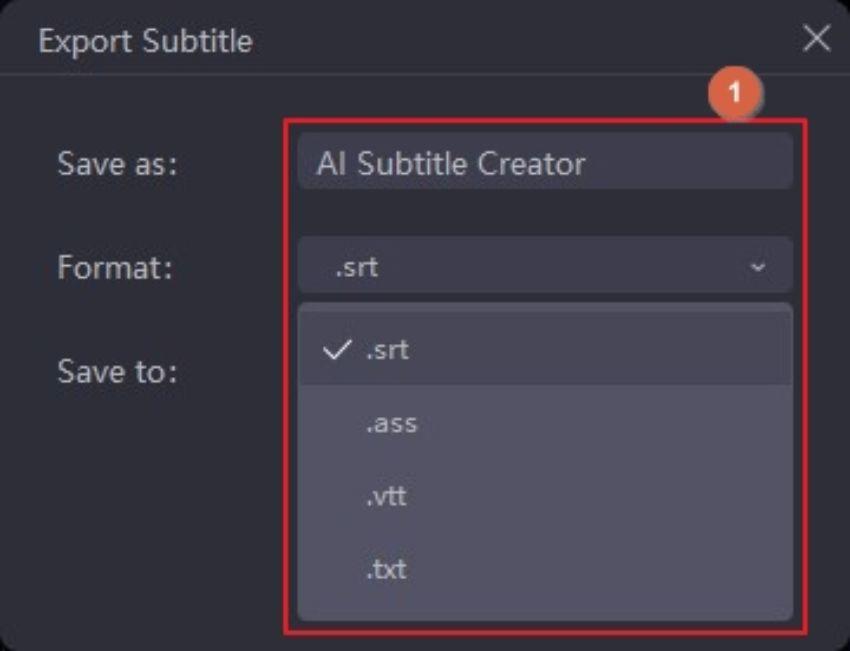Image resolution: width=850 pixels, height=651 pixels.
Task: Select .txt as export format
Action: click(386, 569)
